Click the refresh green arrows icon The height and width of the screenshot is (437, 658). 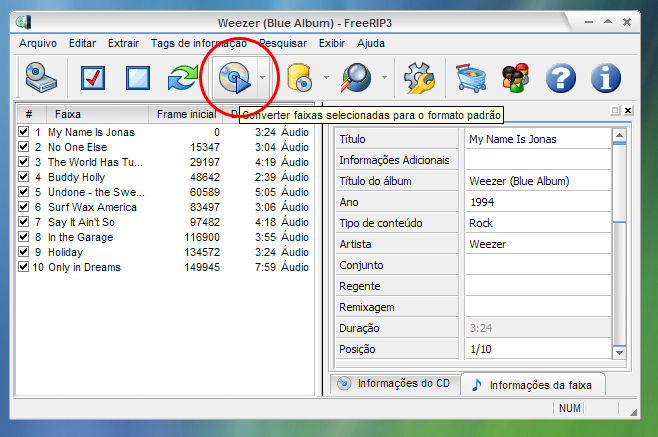point(183,78)
